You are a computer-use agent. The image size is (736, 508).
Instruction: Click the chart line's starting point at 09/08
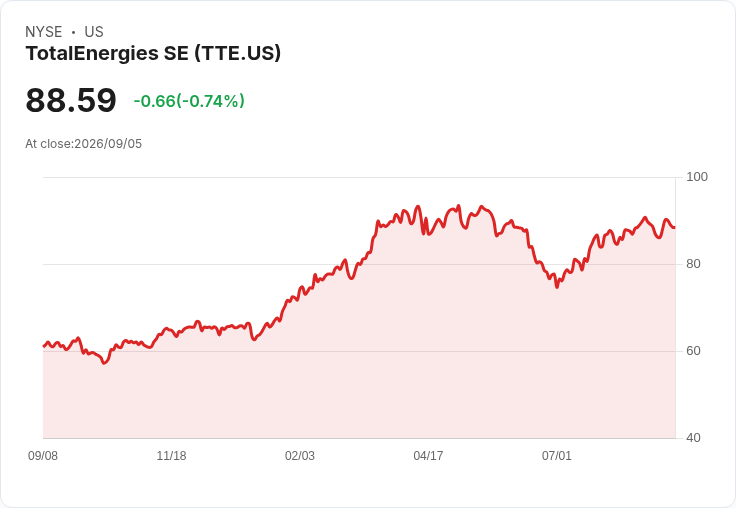pos(44,346)
